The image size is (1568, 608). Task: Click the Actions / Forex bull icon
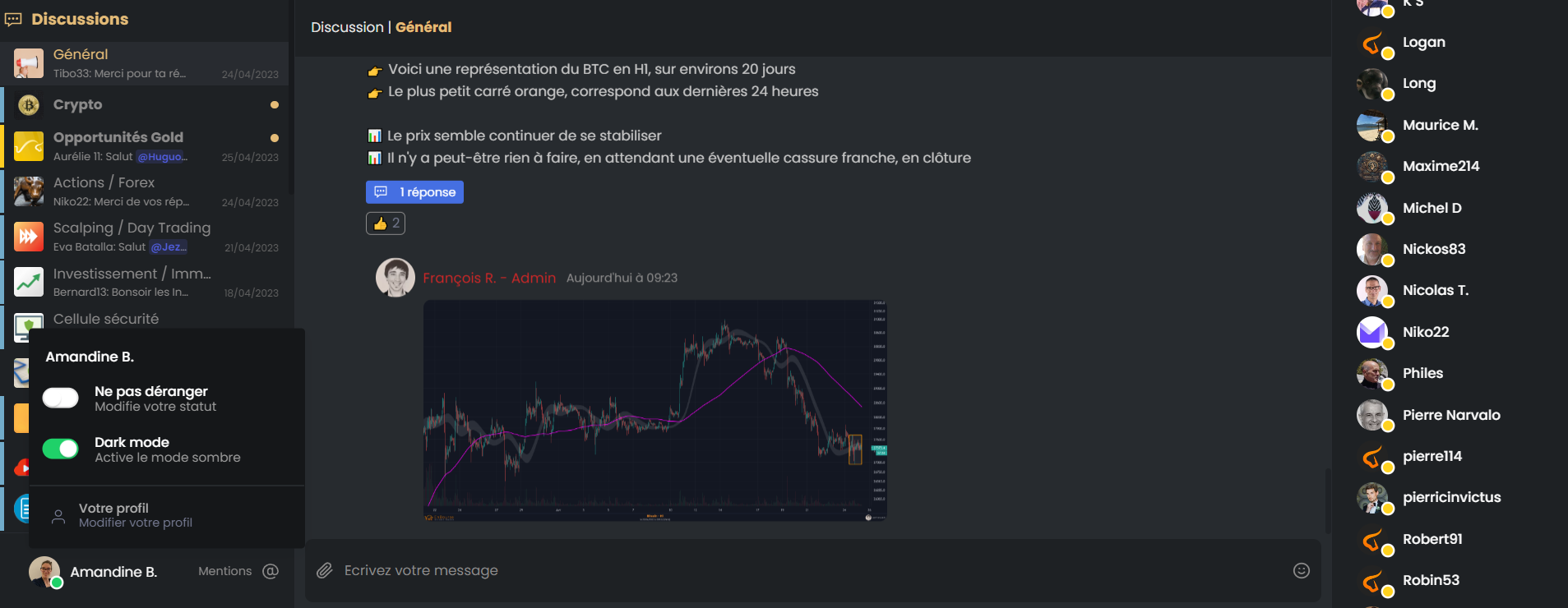click(x=29, y=191)
